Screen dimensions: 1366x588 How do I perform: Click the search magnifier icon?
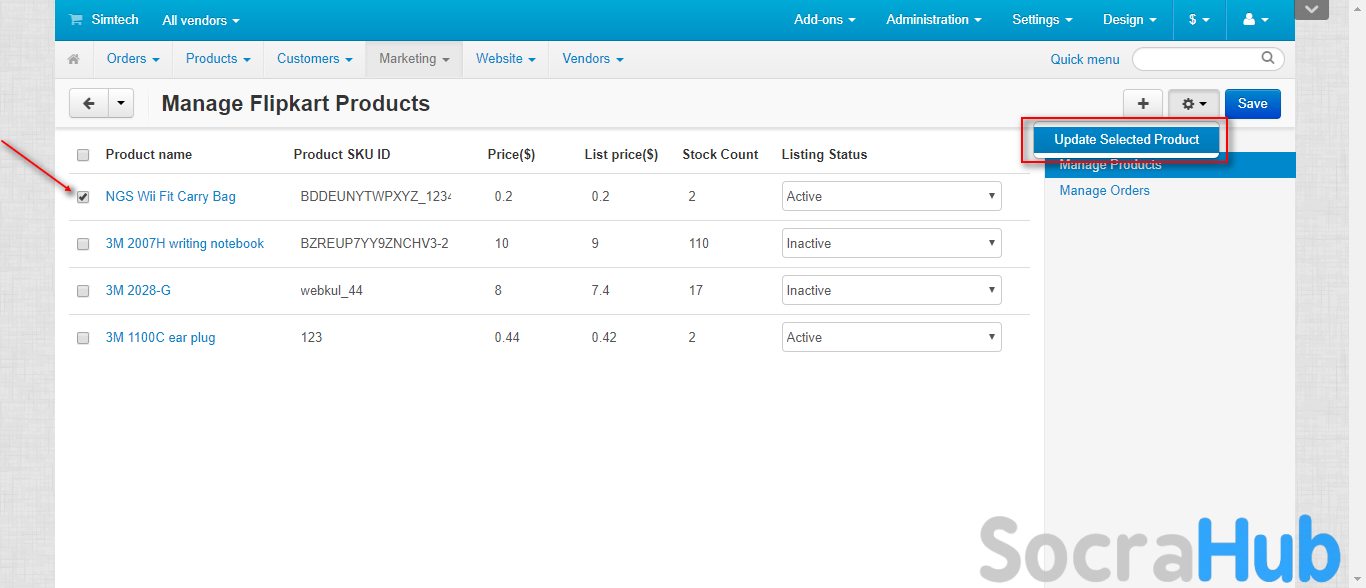click(x=1268, y=58)
